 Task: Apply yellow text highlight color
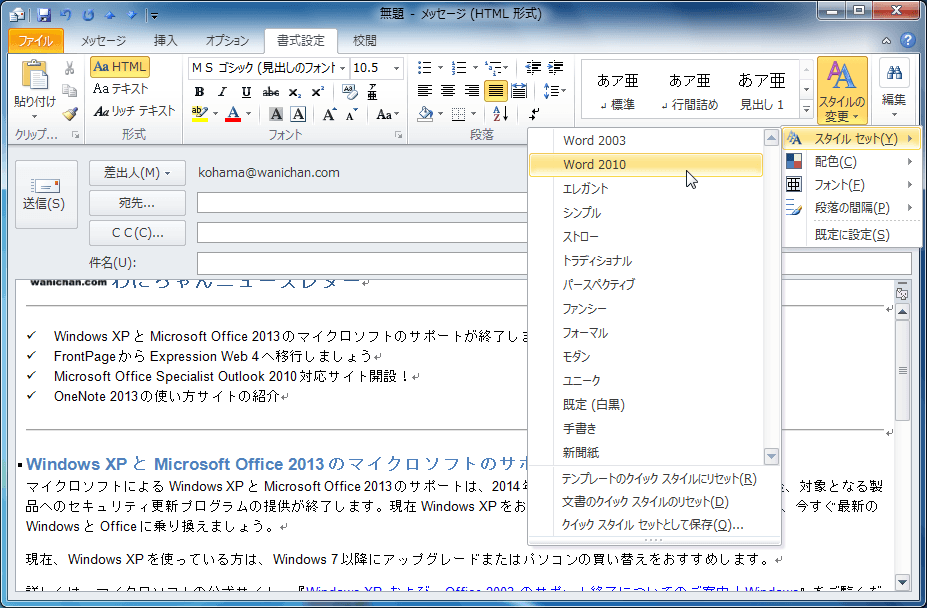pyautogui.click(x=200, y=114)
